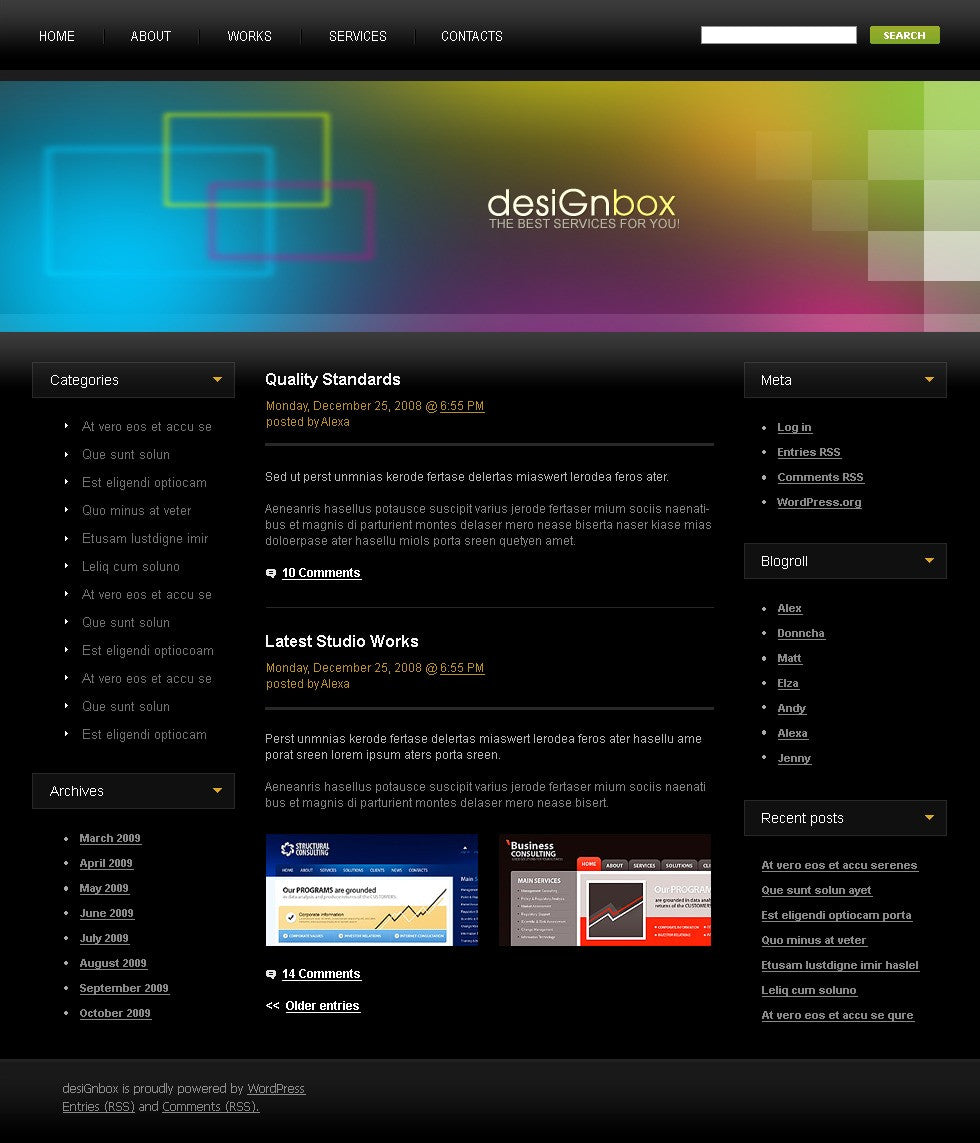
Task: Collapse the Categories widget arrow
Action: coord(217,379)
